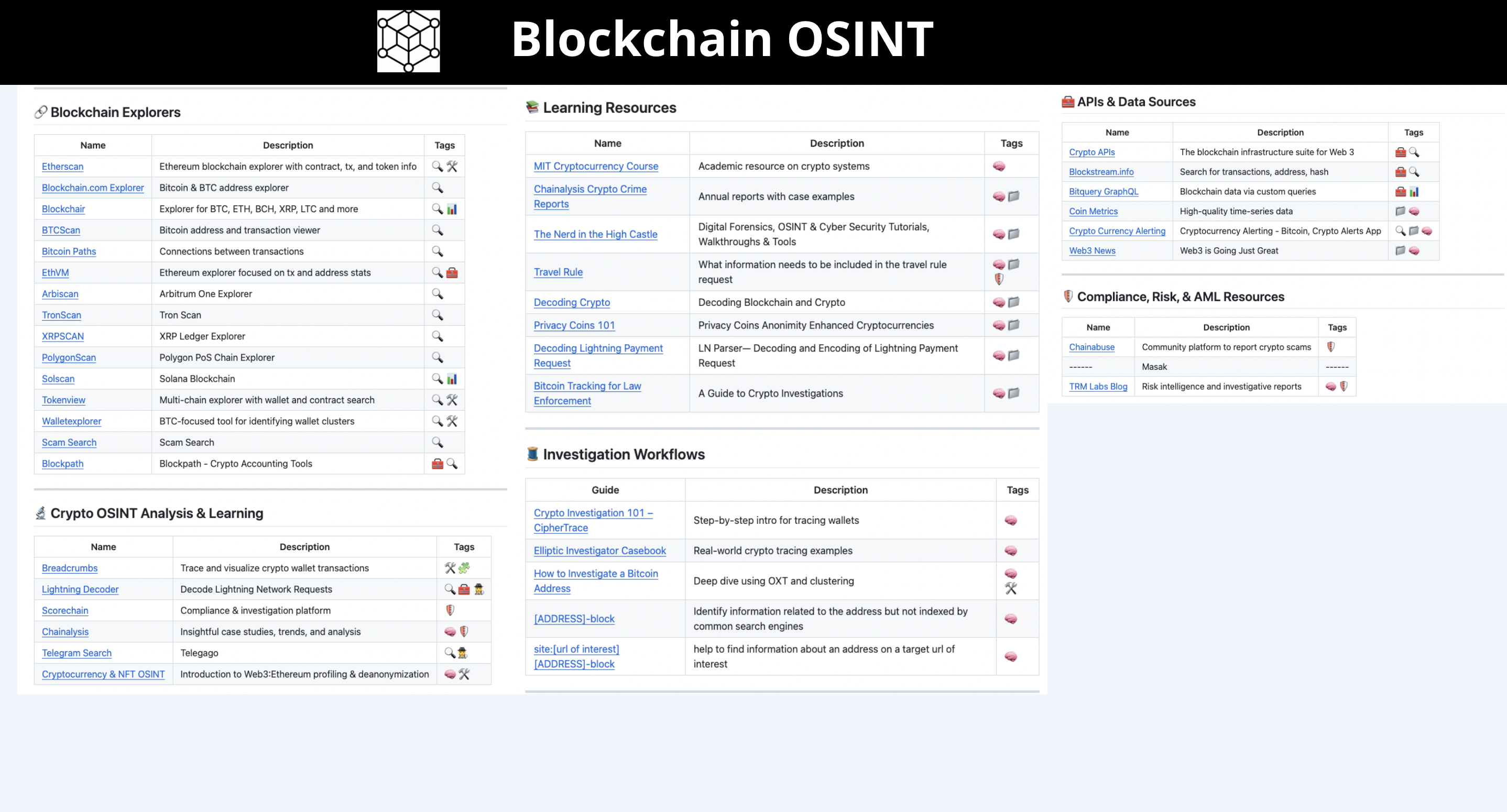Screen dimensions: 1507x812
Task: Open the Scam Search link
Action: [69, 443]
